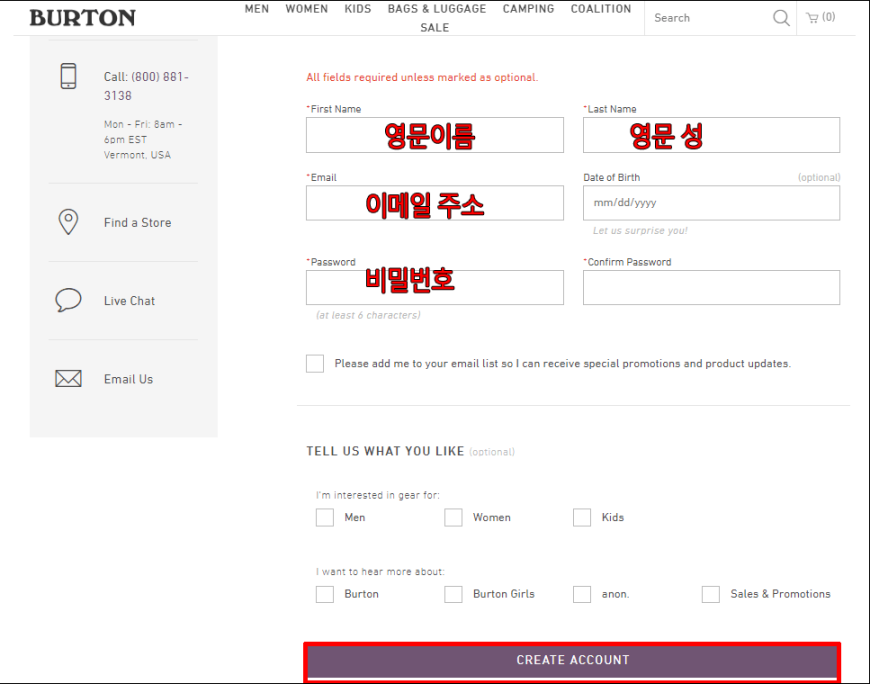Check the Kids gear interest box

(x=582, y=517)
